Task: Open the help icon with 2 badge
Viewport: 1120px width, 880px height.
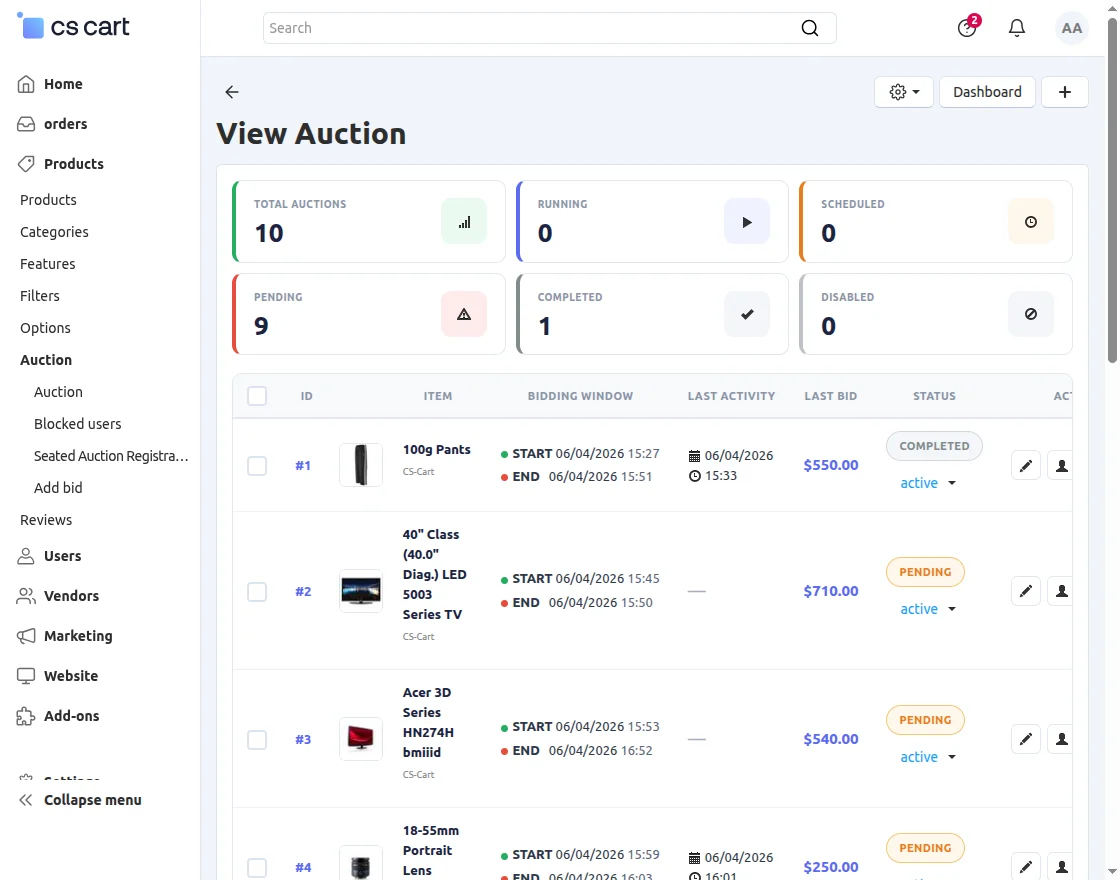Action: point(967,27)
